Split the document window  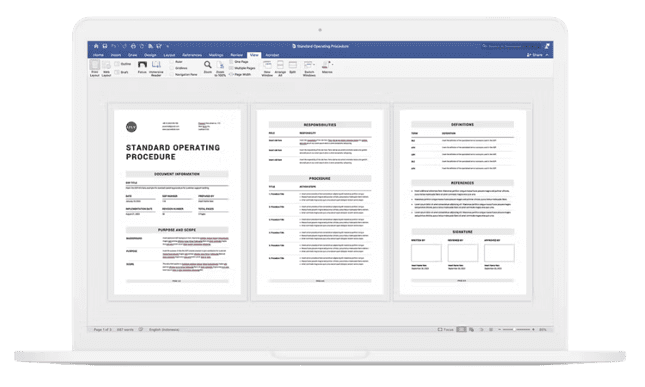292,67
